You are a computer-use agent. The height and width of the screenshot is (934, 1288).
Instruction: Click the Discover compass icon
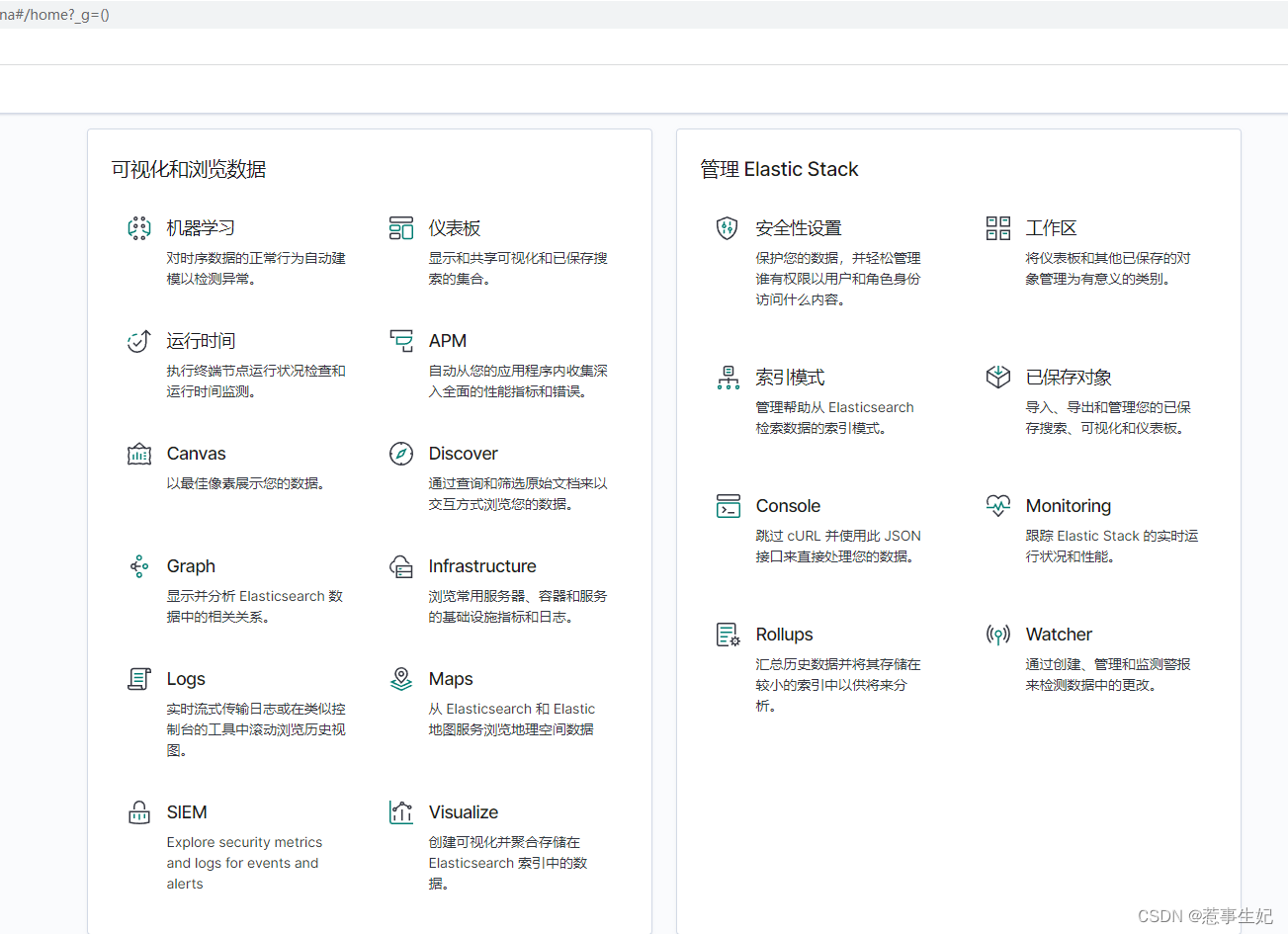(x=401, y=454)
